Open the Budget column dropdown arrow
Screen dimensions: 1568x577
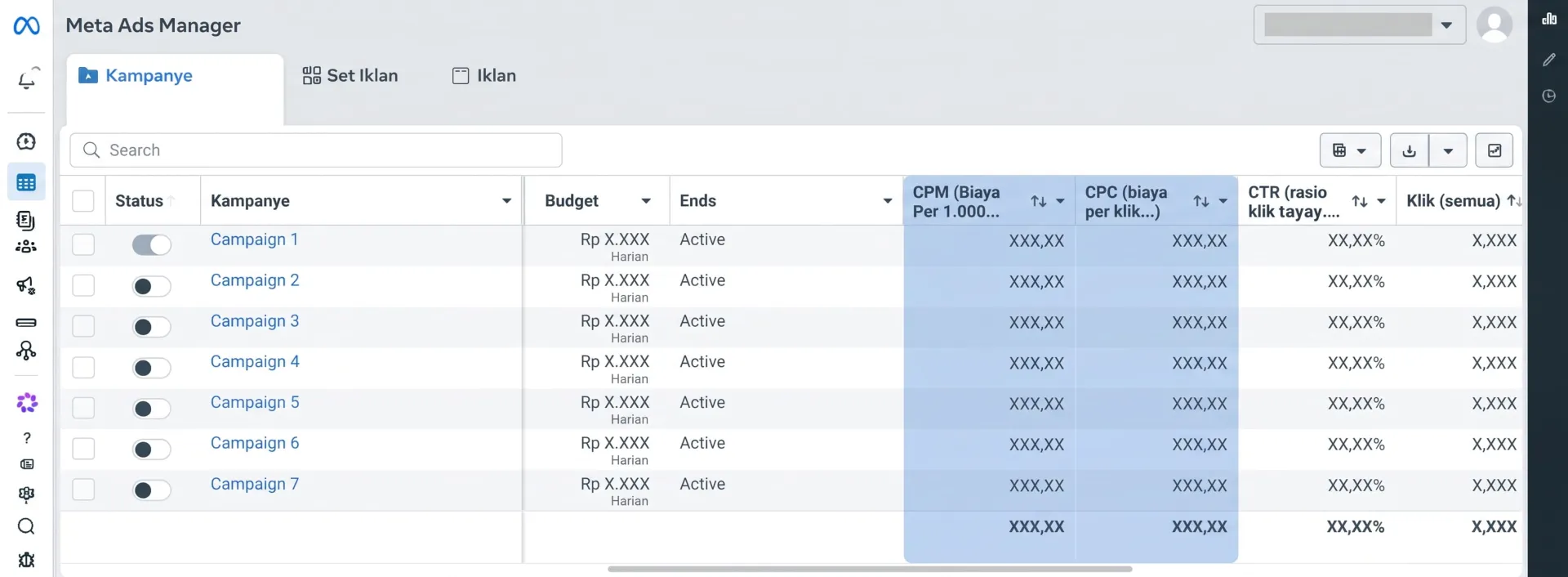(646, 201)
